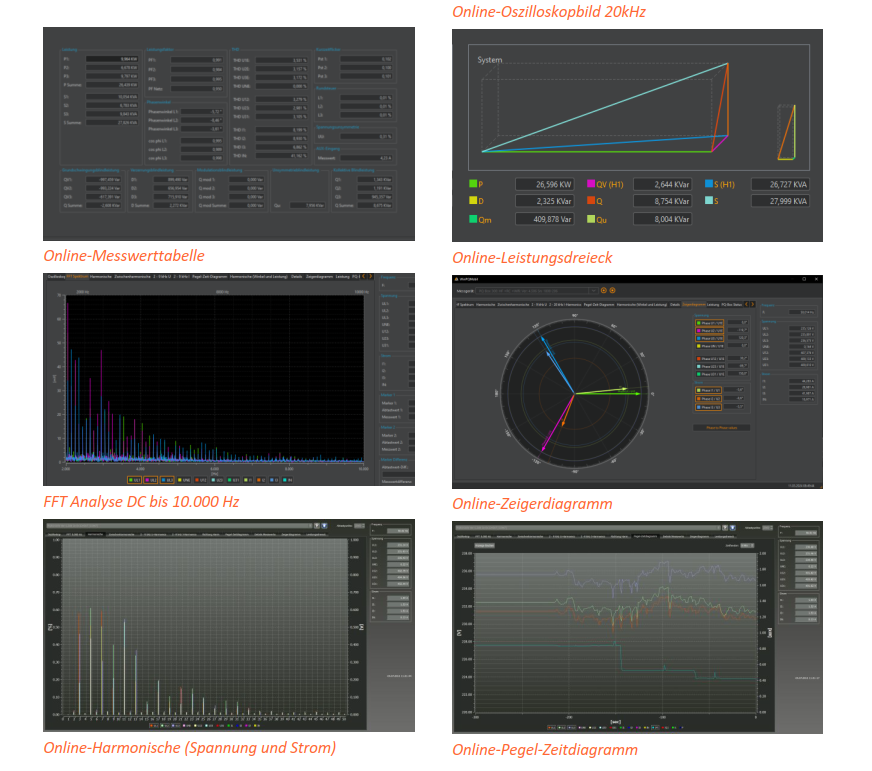Viewport: 872px width, 771px height.
Task: Click the Phase to Phase values button
Action: tap(720, 427)
